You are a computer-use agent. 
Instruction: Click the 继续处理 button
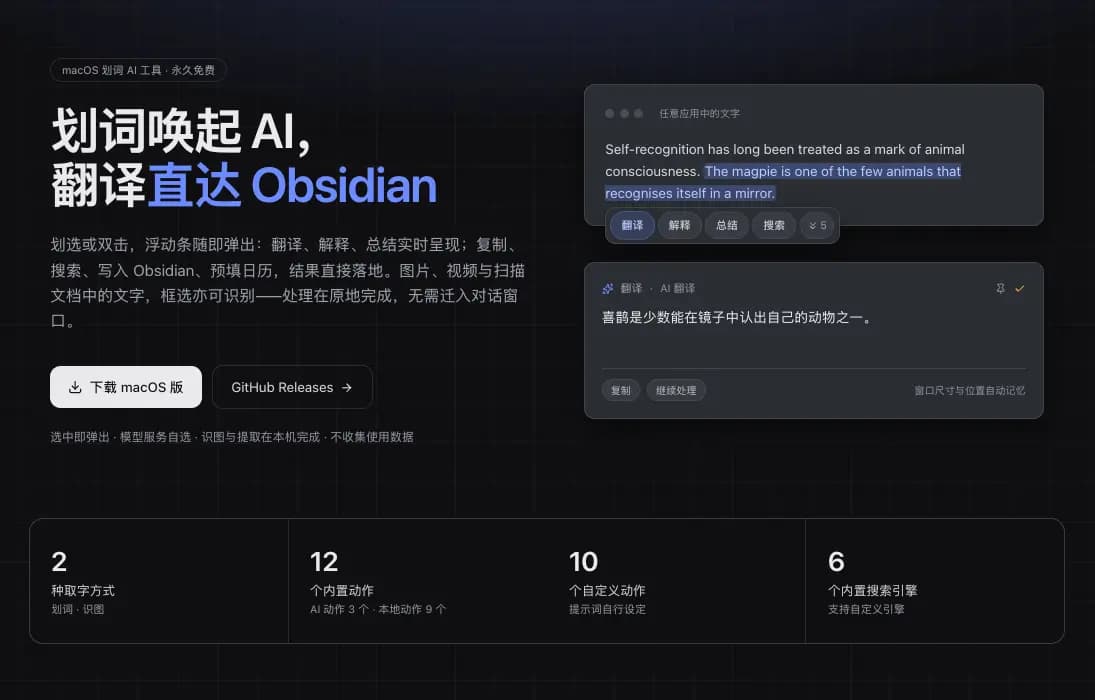(x=676, y=391)
